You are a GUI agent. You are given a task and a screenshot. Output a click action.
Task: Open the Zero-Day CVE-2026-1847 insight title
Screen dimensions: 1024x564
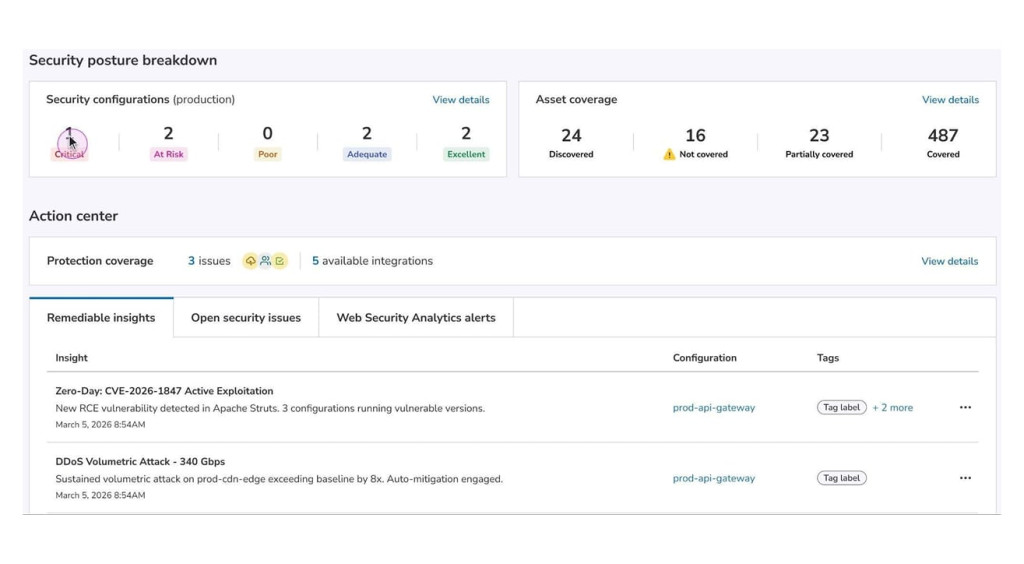coord(165,391)
